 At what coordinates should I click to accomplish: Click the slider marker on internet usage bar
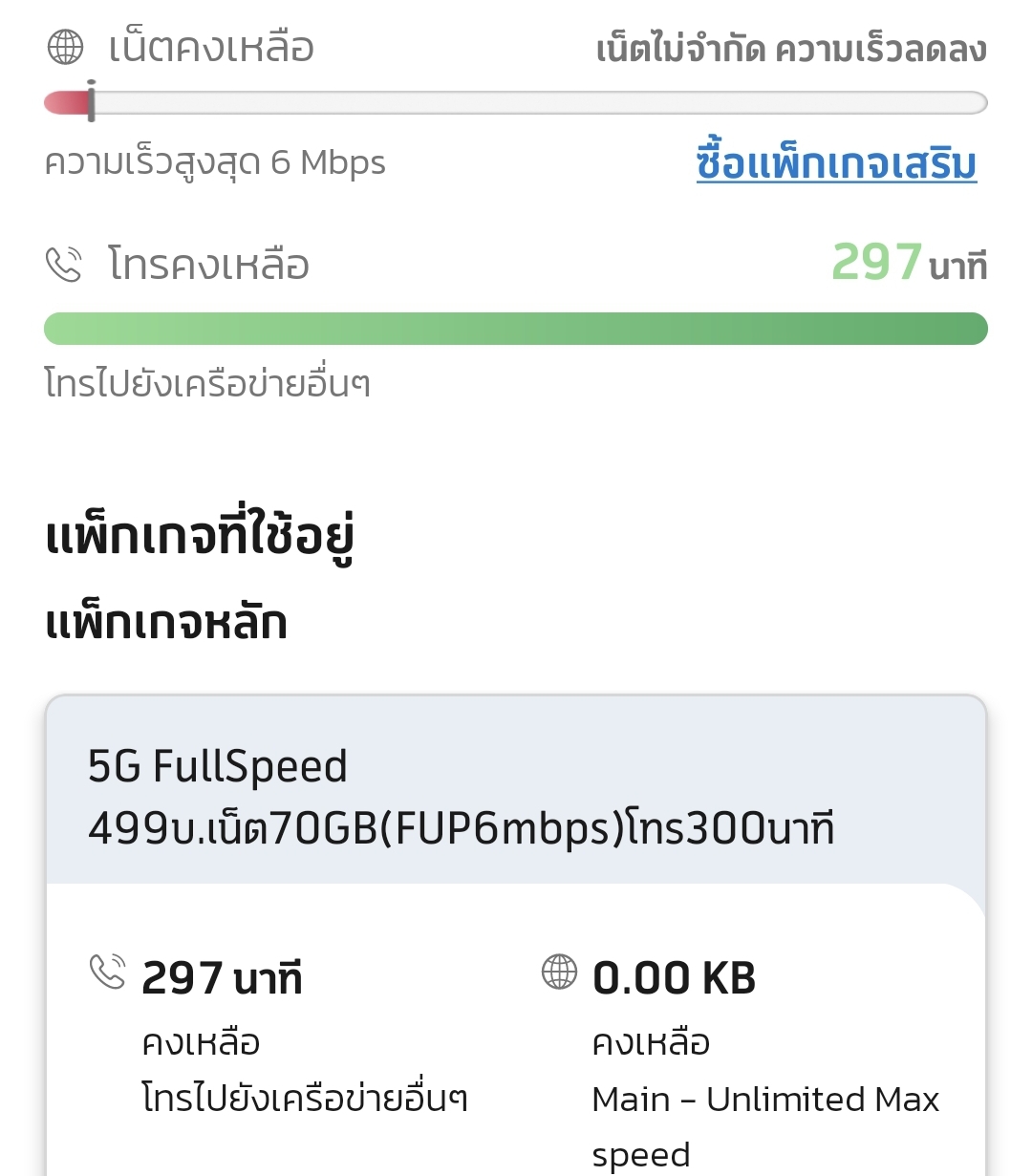(91, 101)
